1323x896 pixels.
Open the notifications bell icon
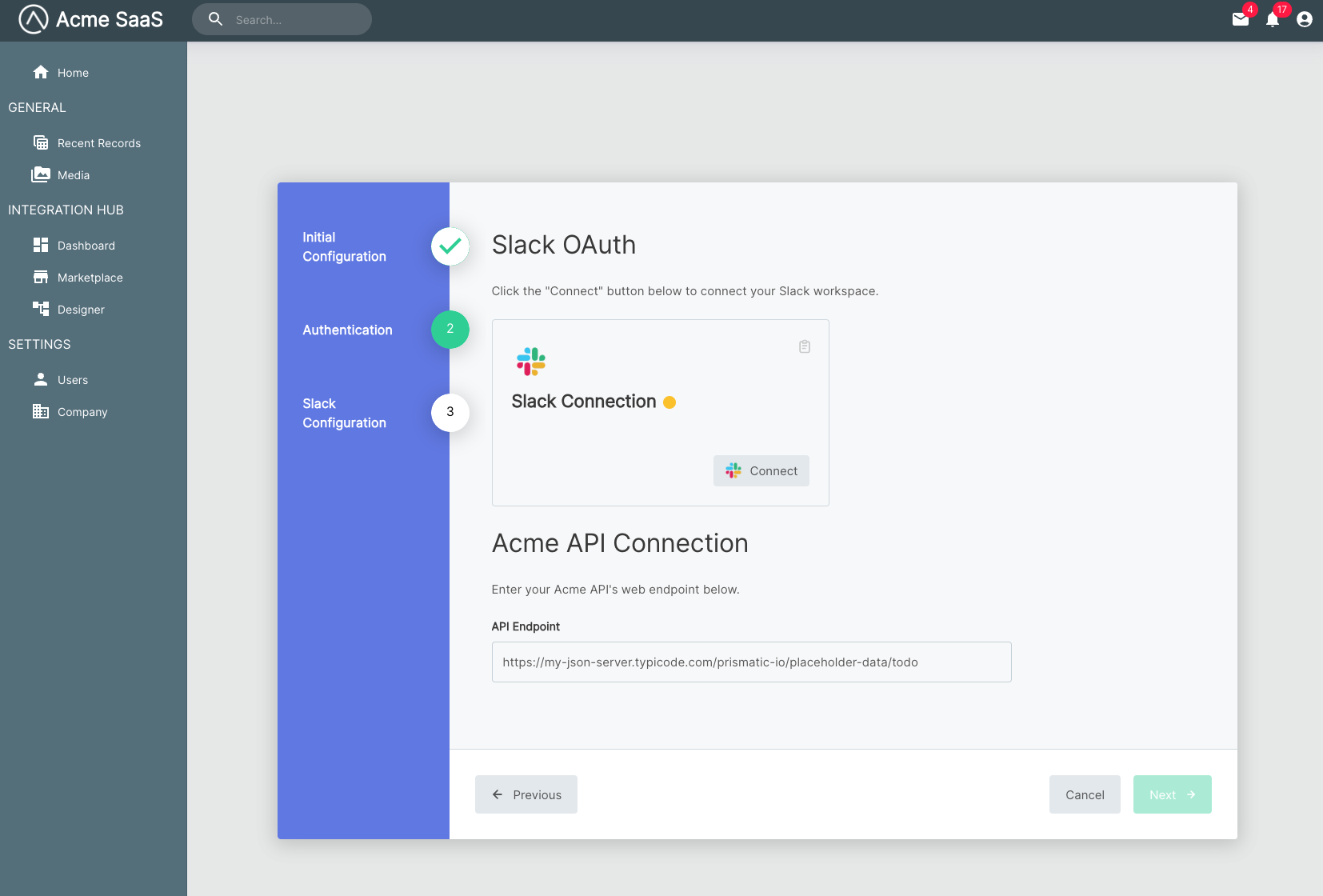[x=1273, y=19]
